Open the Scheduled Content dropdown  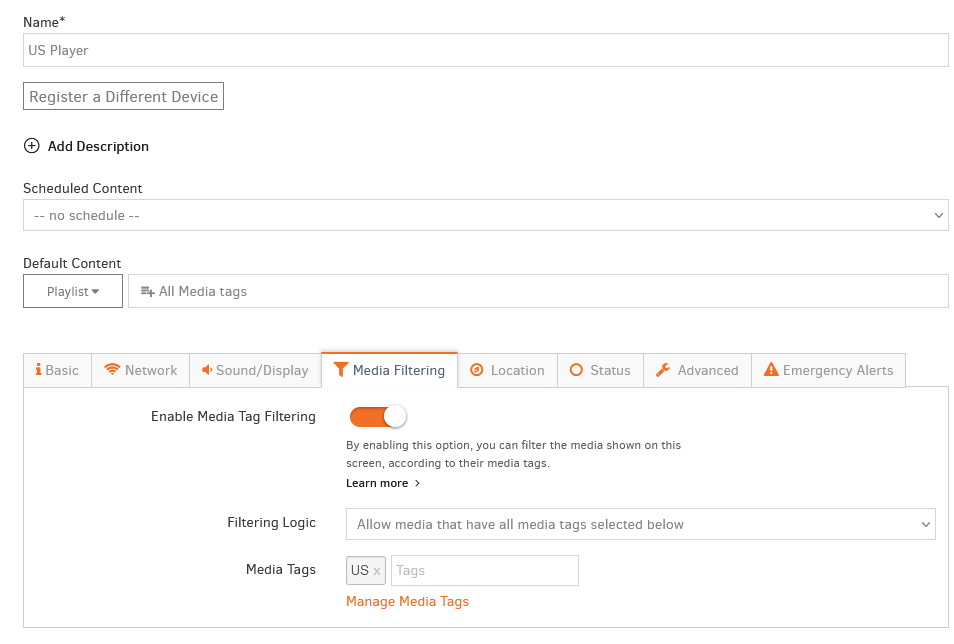click(x=485, y=214)
